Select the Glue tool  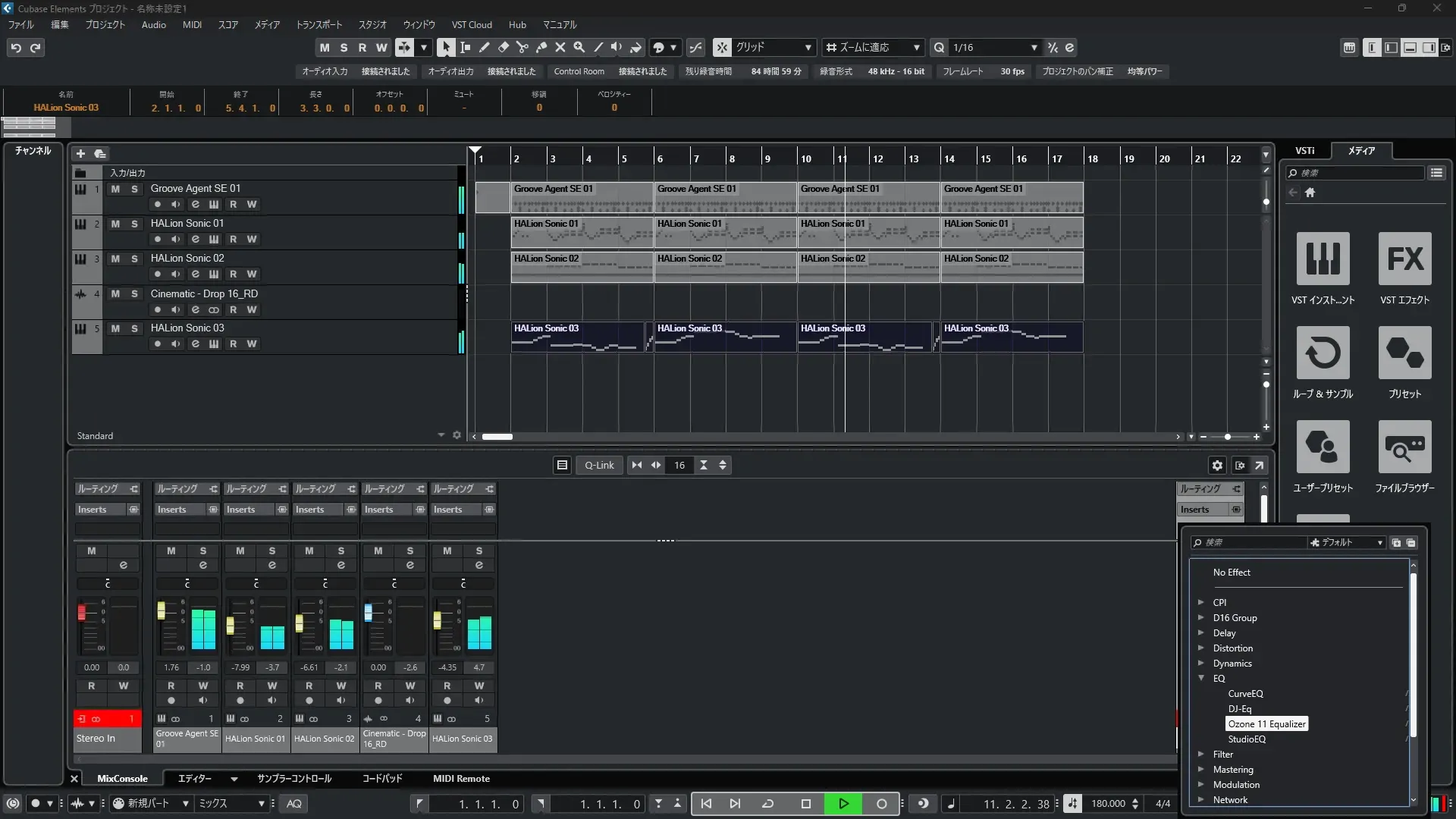(541, 47)
